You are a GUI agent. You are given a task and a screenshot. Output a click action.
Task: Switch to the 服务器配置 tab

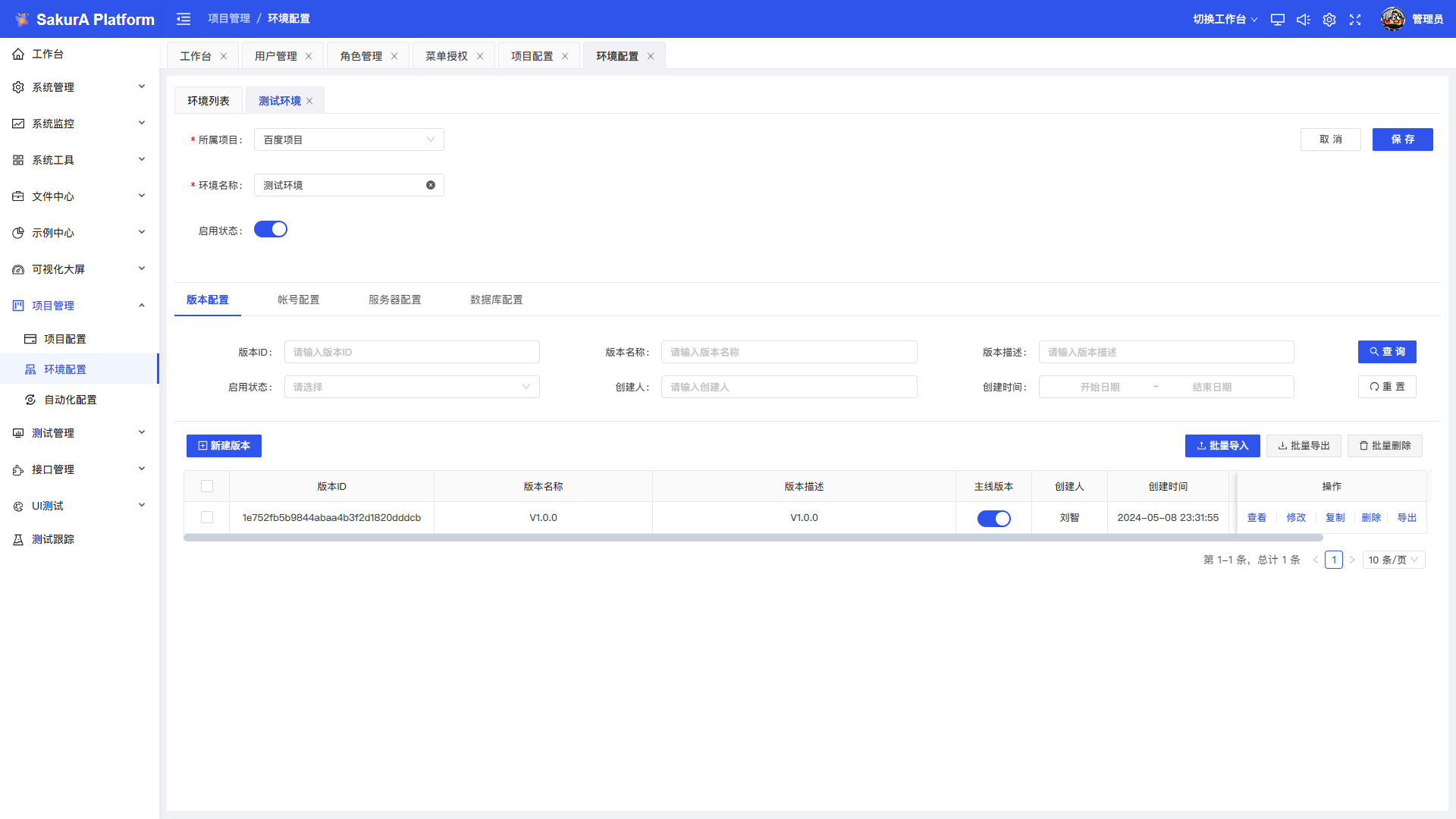tap(394, 300)
